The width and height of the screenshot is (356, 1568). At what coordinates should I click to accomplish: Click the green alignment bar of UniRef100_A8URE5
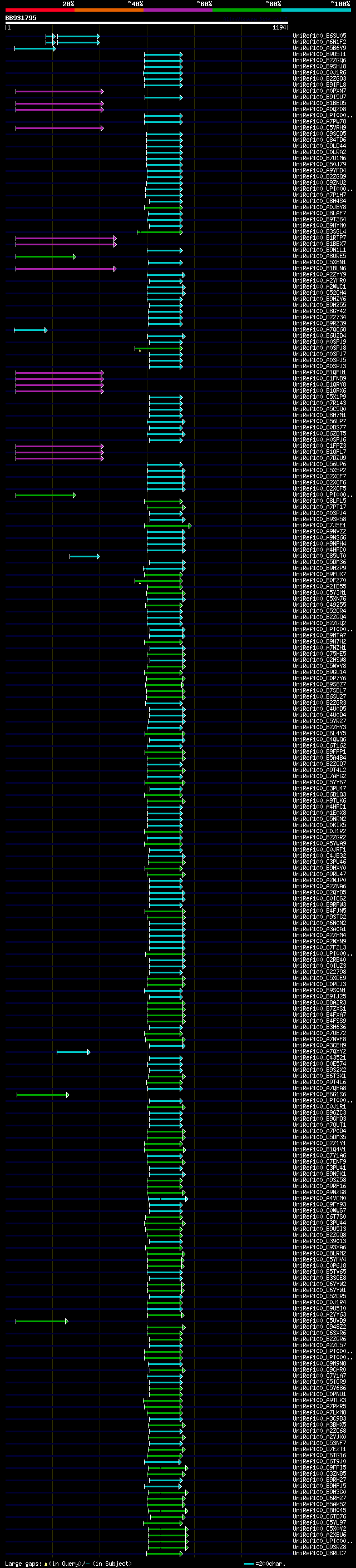click(46, 257)
